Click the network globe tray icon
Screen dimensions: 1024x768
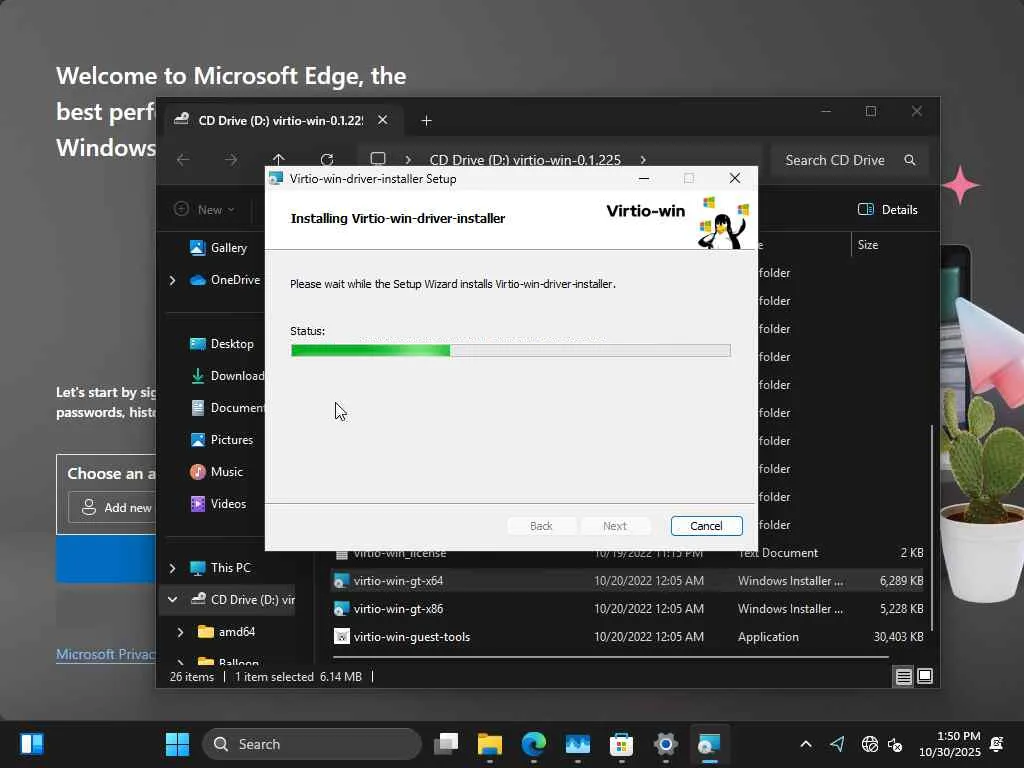click(869, 744)
